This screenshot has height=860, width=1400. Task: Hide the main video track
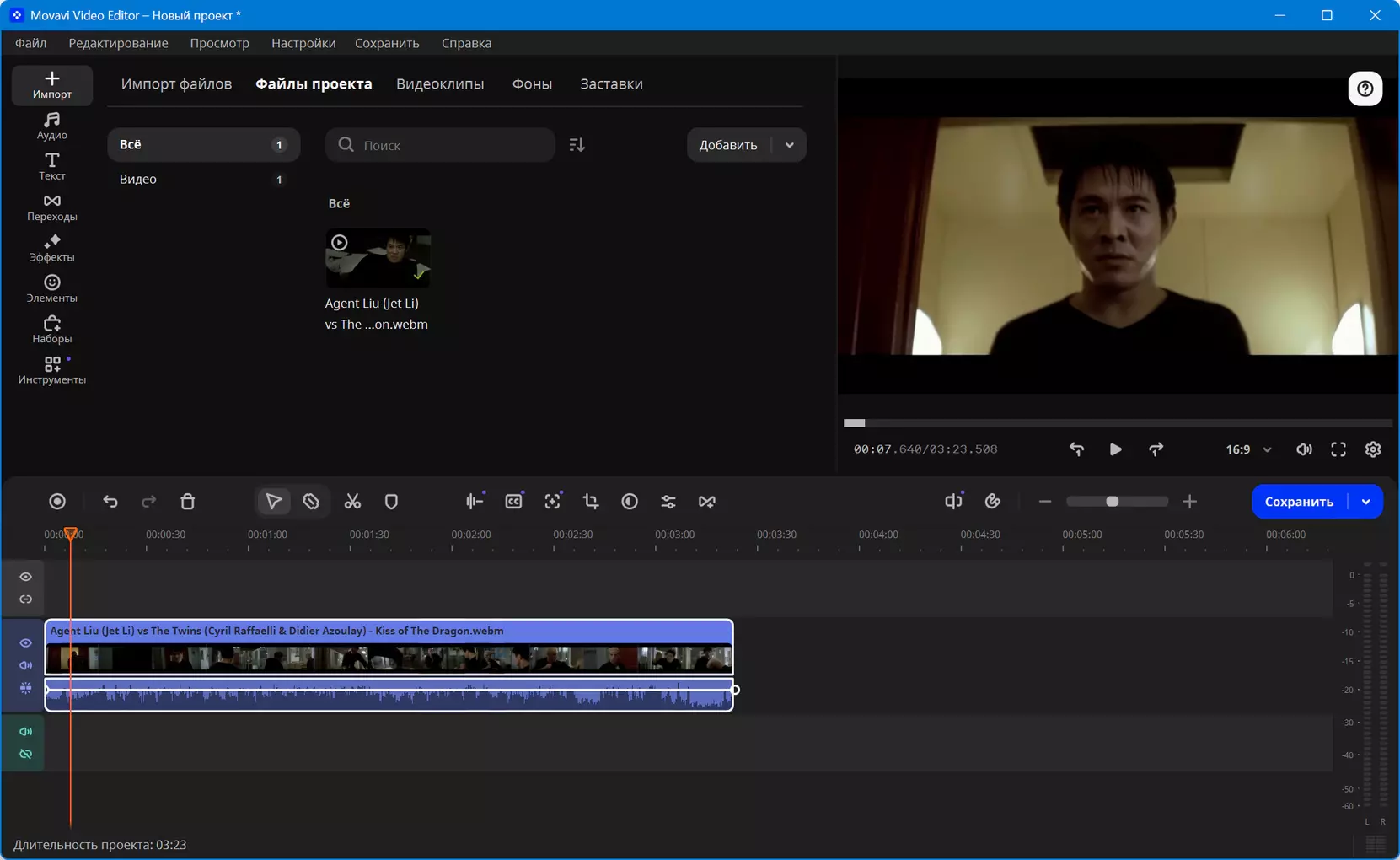(26, 643)
